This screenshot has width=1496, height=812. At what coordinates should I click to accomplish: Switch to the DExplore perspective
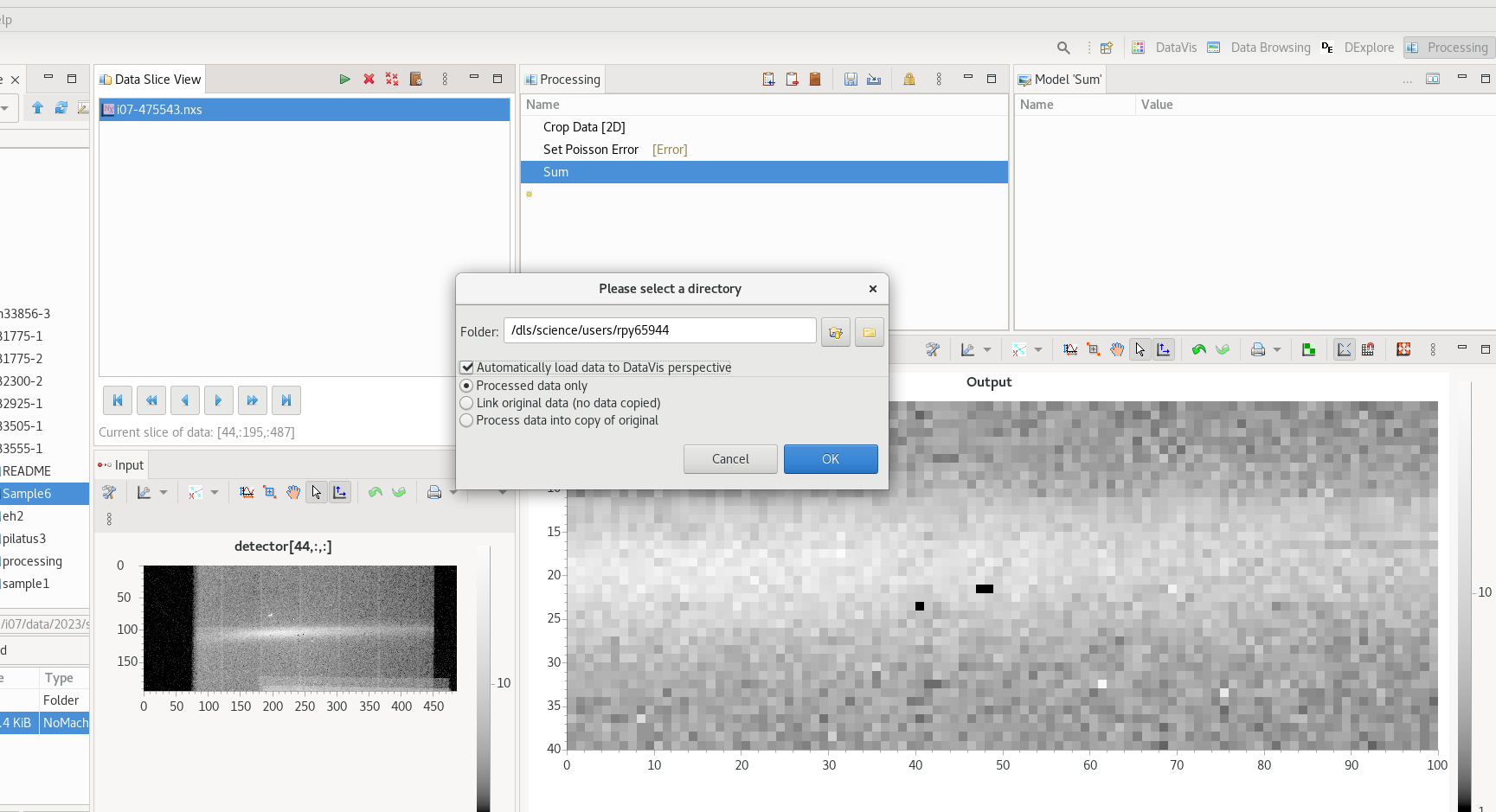click(1358, 48)
